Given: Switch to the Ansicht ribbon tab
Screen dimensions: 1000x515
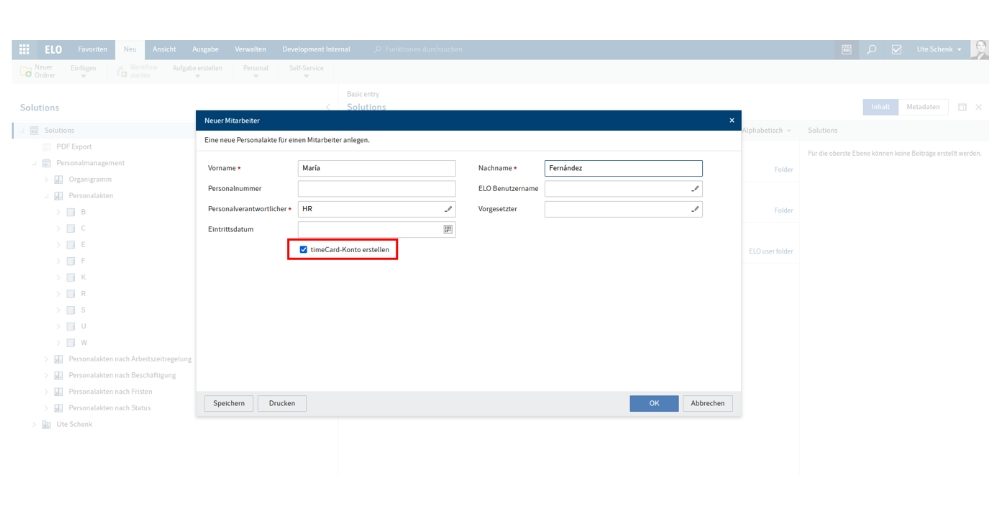Looking at the screenshot, I should tap(164, 49).
